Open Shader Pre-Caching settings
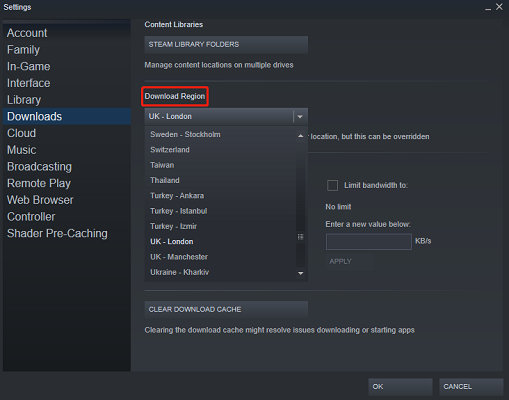Viewport: 509px width, 400px height. pos(67,233)
